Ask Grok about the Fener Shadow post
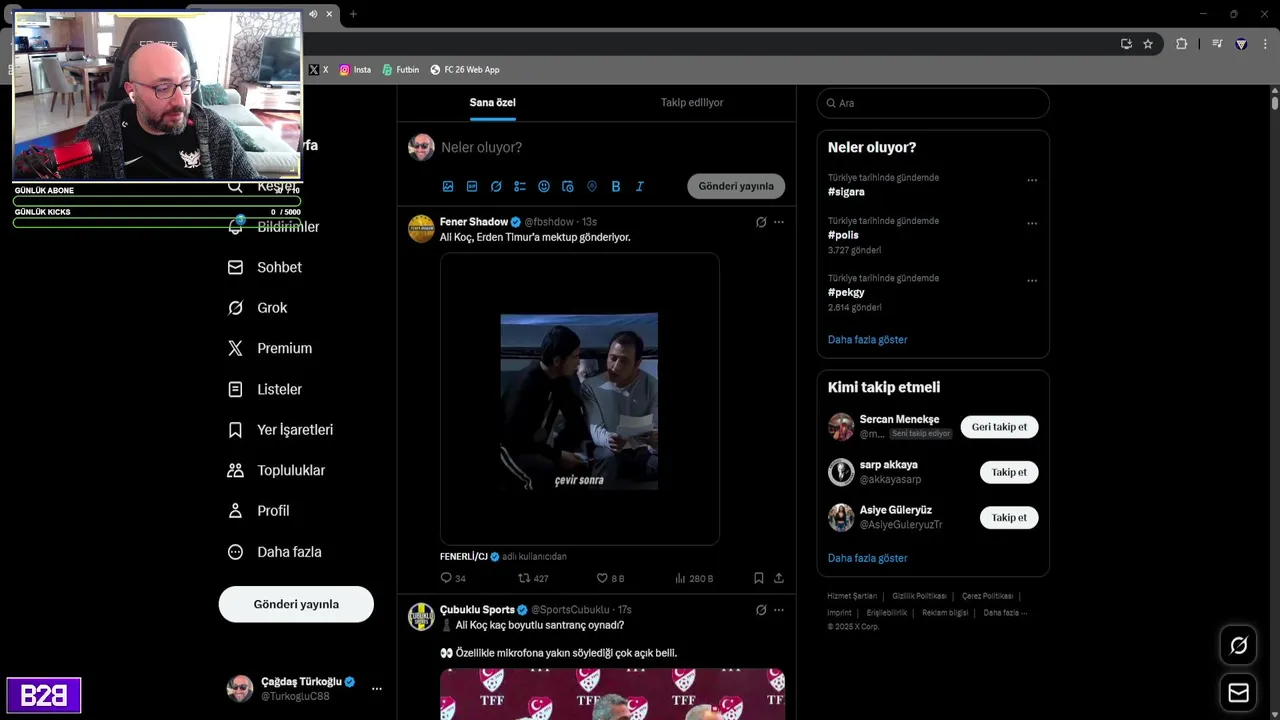1280x720 pixels. tap(761, 222)
